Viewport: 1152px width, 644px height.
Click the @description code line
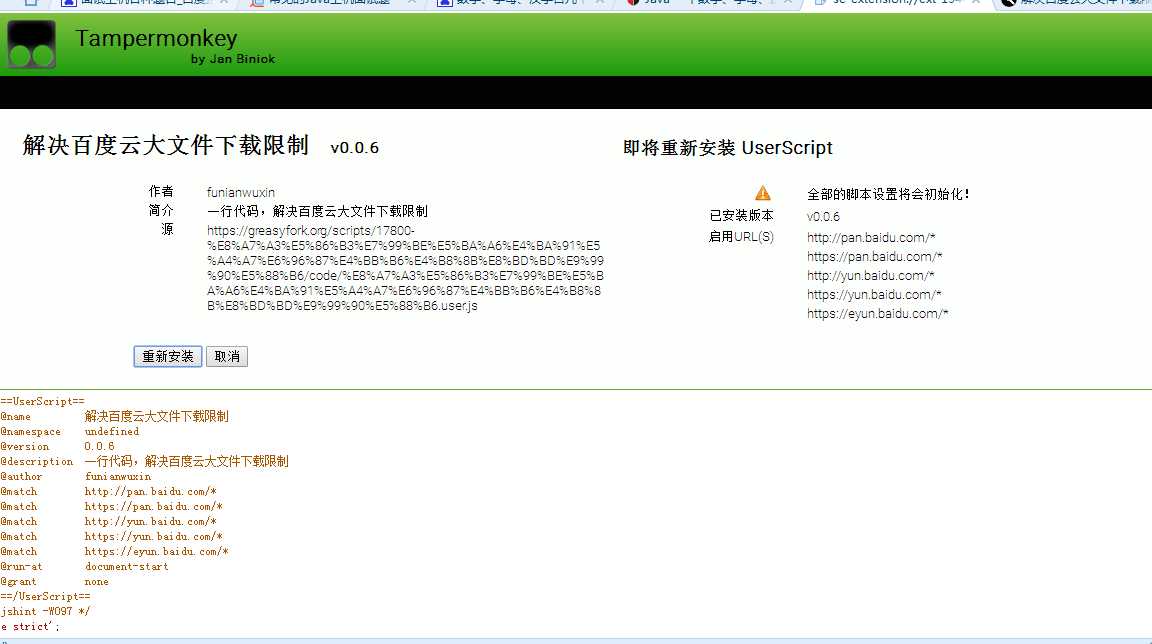pyautogui.click(x=145, y=461)
